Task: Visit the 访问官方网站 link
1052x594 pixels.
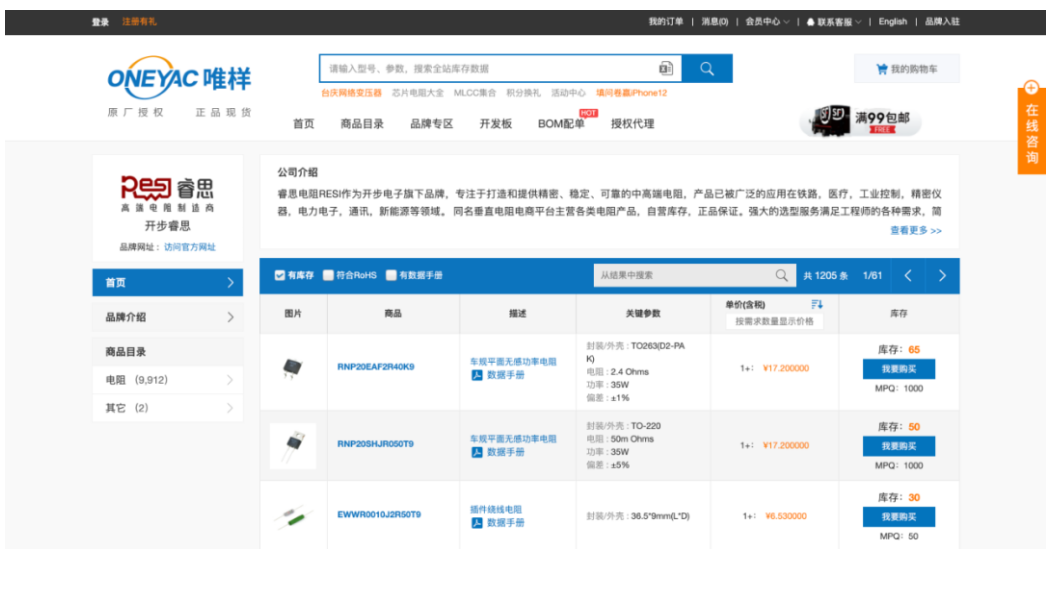Action: tap(190, 247)
